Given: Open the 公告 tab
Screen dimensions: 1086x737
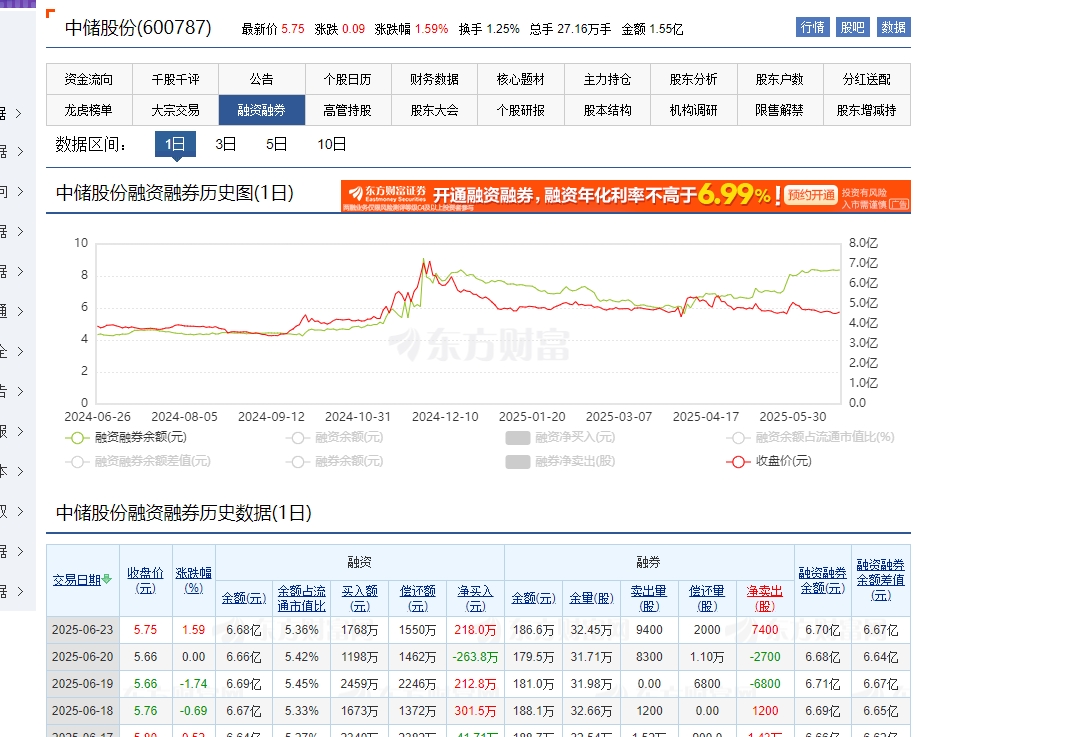Looking at the screenshot, I should (262, 79).
